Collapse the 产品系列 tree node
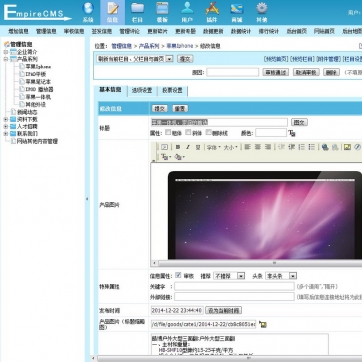Viewport: 362px width, 362px height. click(6, 59)
